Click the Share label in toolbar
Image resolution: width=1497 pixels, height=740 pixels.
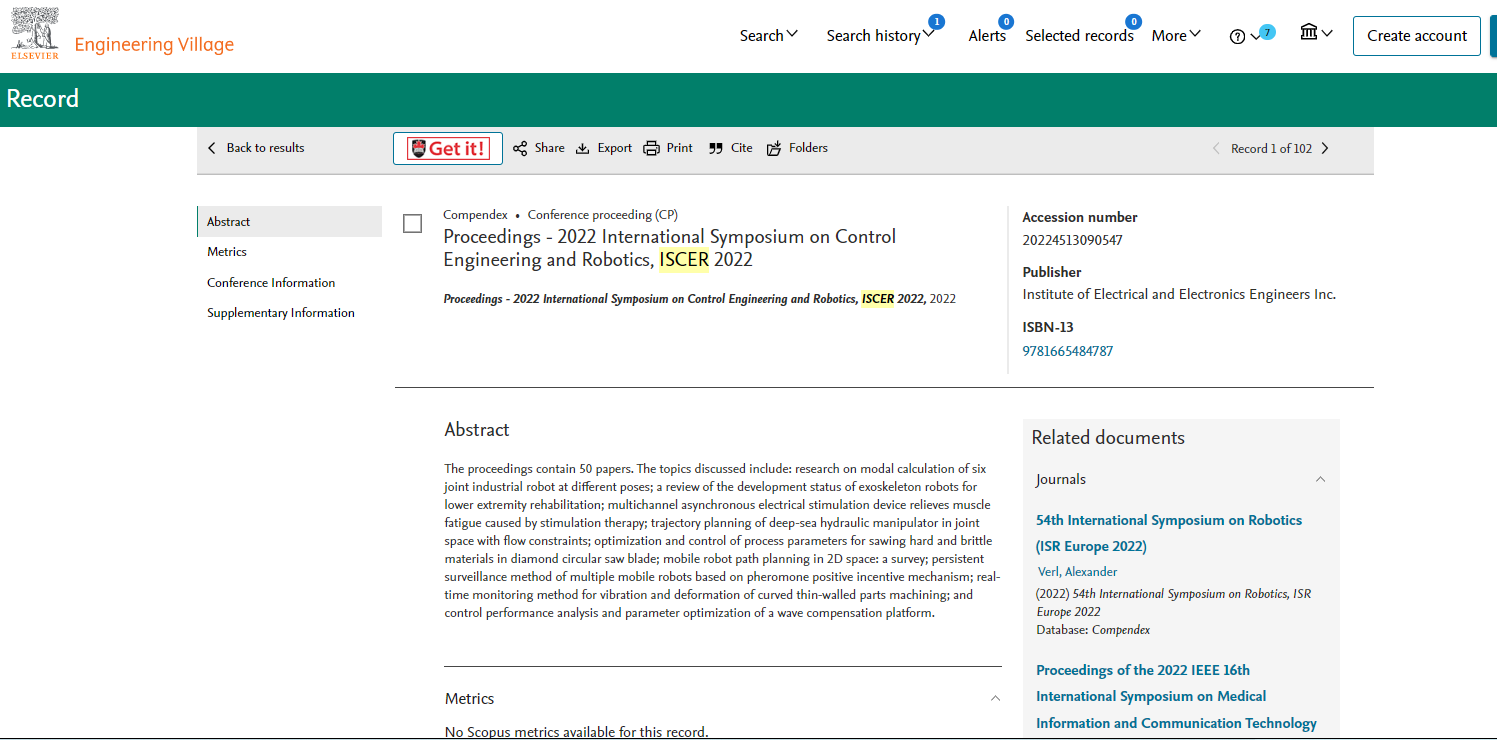tap(549, 148)
